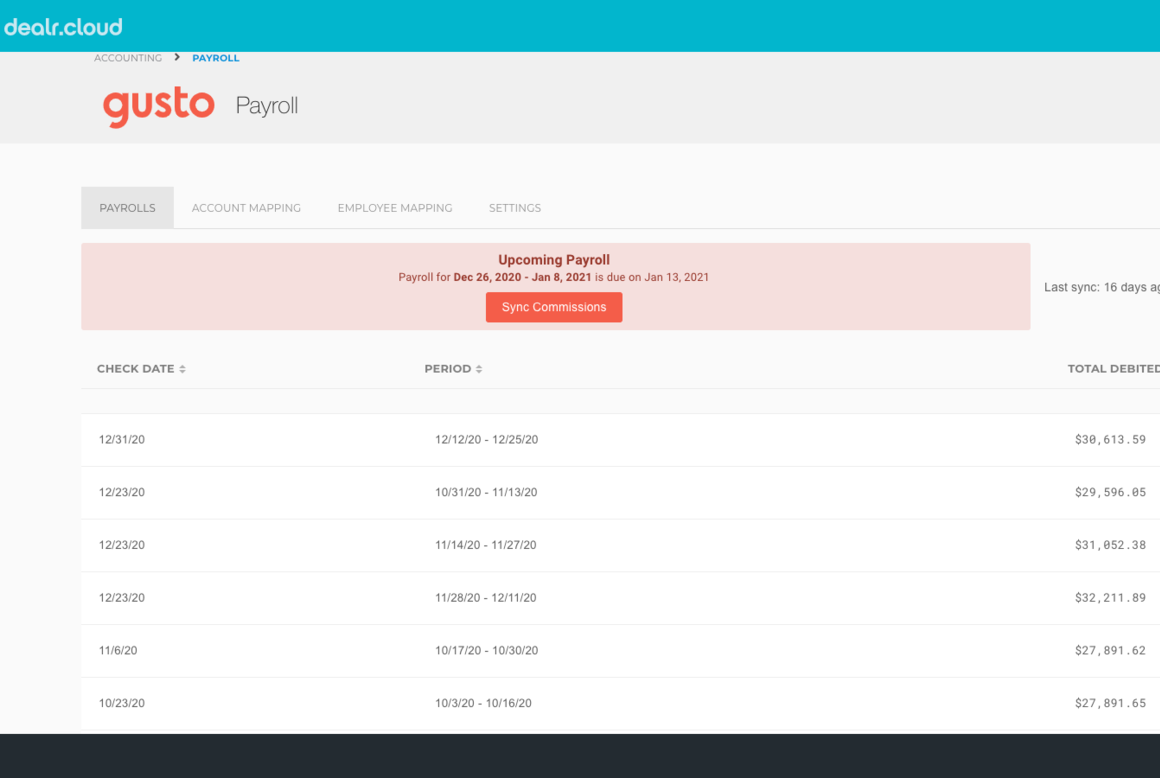Click the $27,891.65 total
The image size is (1160, 778).
1110,703
